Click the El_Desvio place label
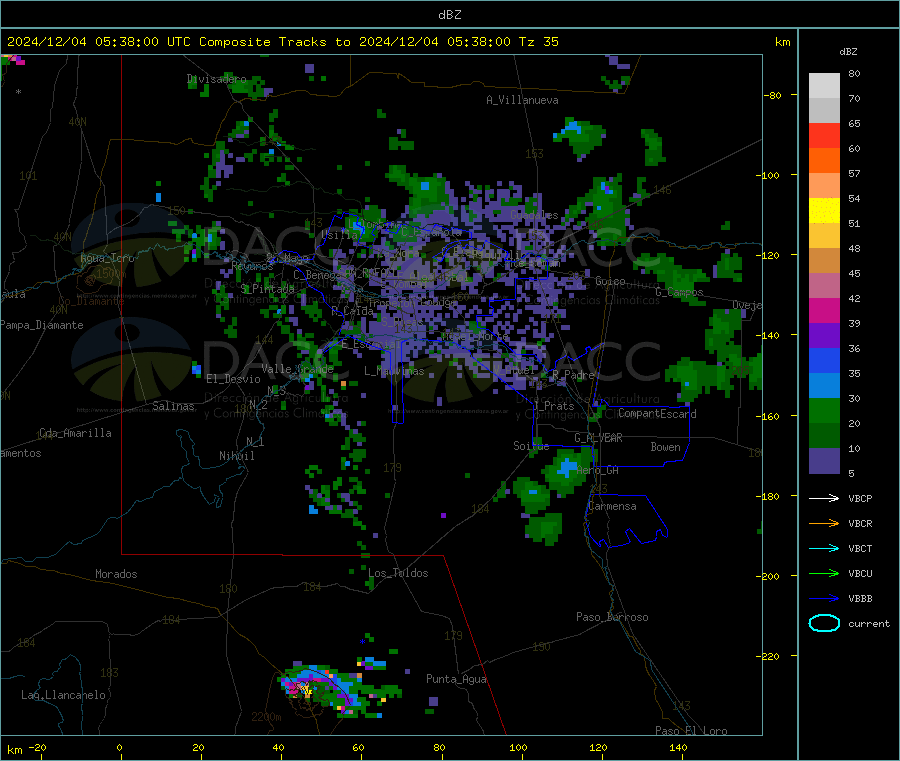The width and height of the screenshot is (900, 761). pos(233,379)
